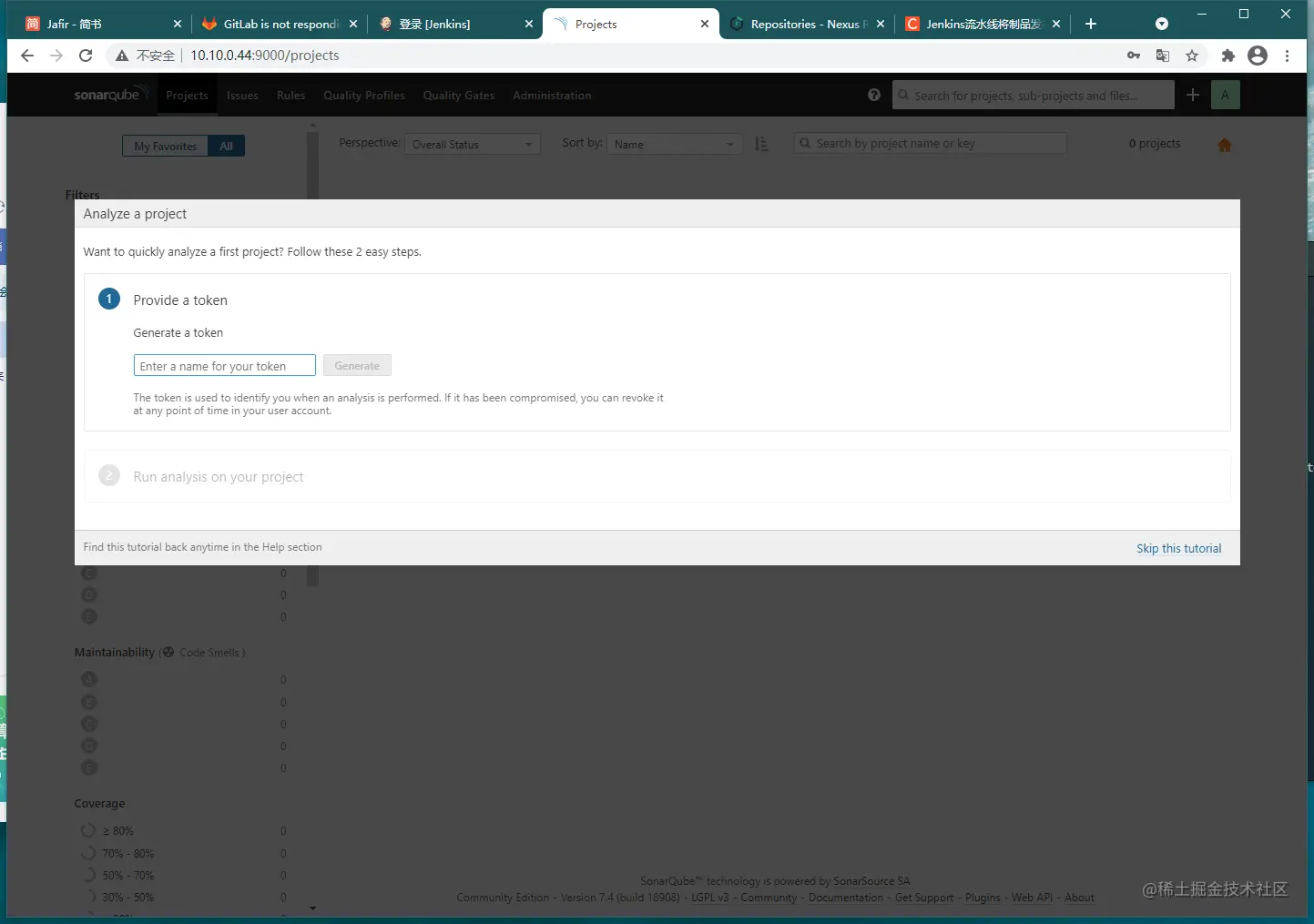1314x924 pixels.
Task: Close the GitLab is not responding tab
Action: point(353,25)
